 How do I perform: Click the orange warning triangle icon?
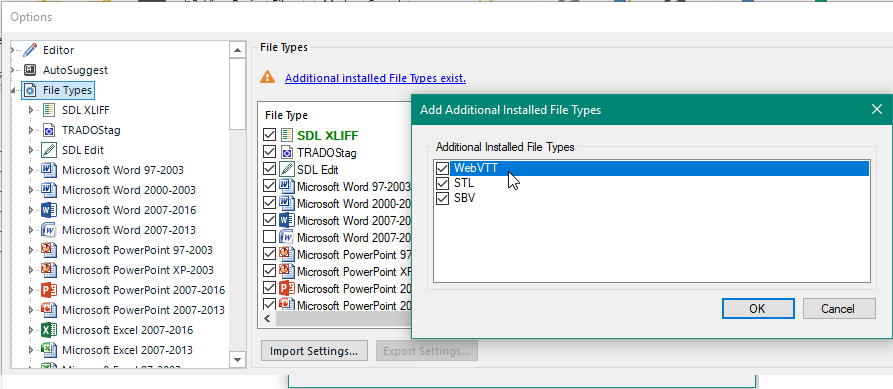click(x=267, y=77)
